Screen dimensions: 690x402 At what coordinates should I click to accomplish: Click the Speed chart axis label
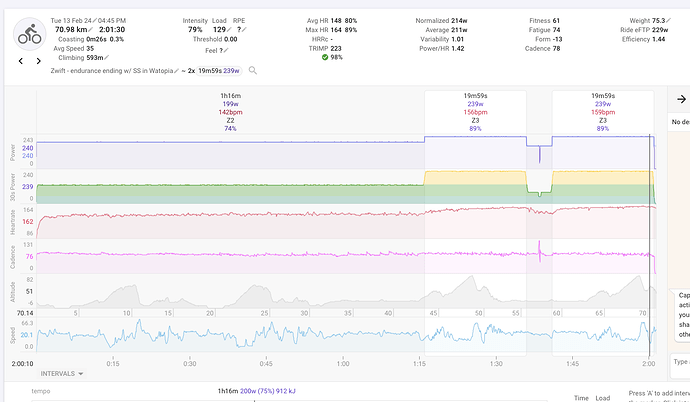[12, 335]
